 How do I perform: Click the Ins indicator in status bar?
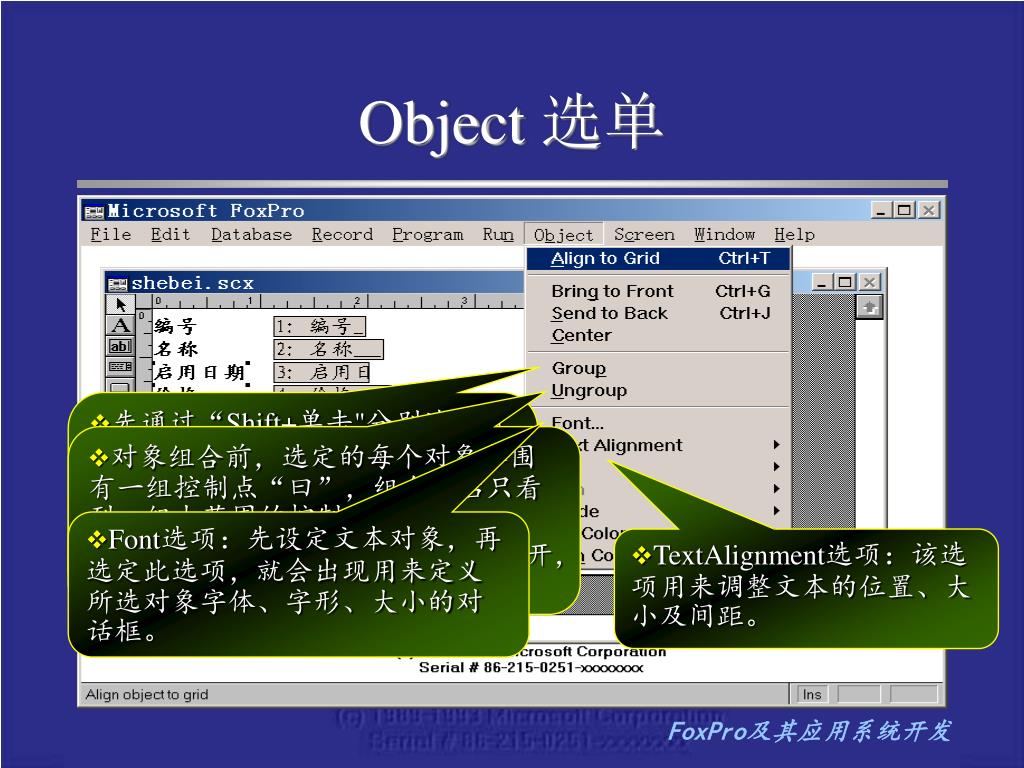click(812, 694)
